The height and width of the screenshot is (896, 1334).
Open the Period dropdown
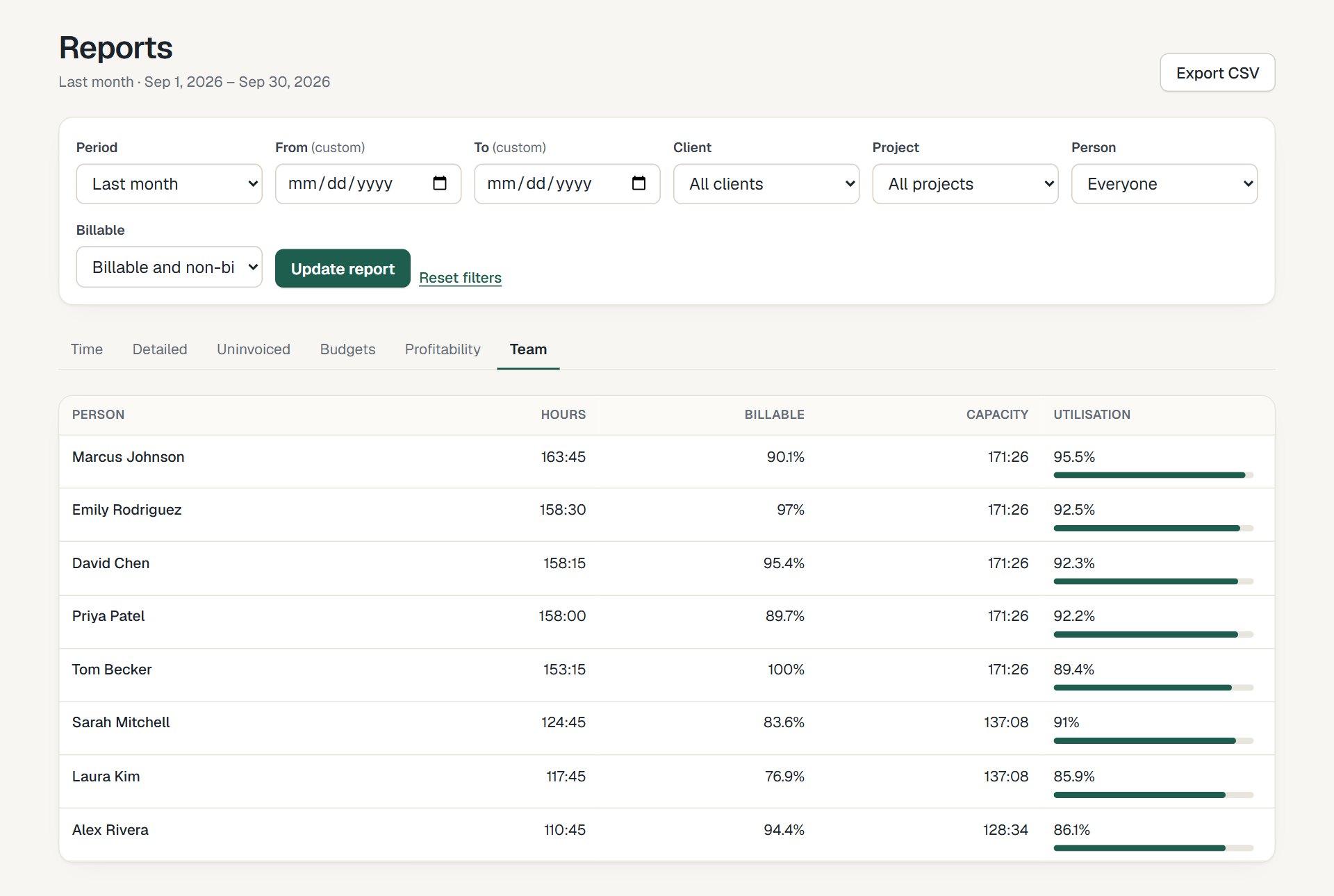coord(169,184)
